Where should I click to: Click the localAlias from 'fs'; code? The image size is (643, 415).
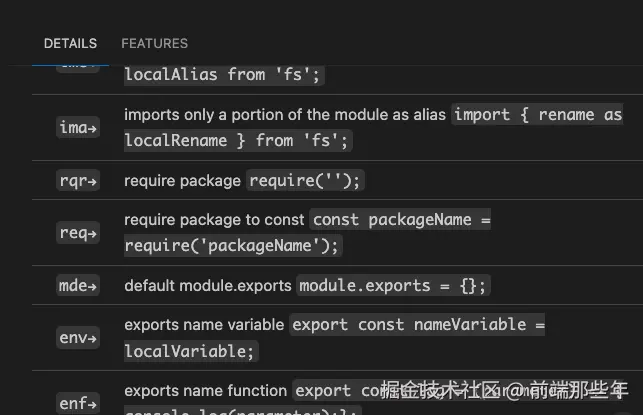click(x=224, y=74)
